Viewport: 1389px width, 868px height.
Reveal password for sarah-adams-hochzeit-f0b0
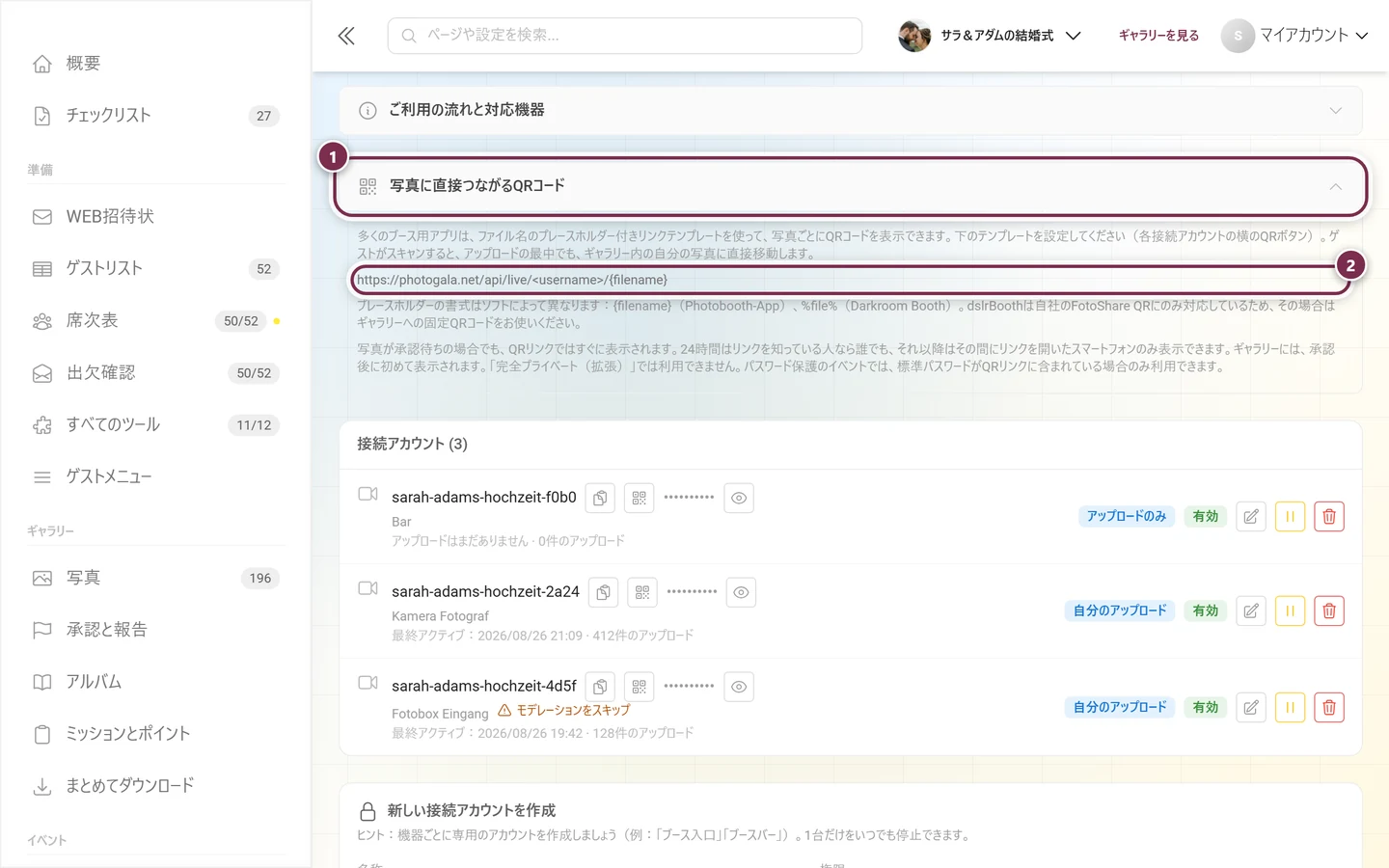pyautogui.click(x=739, y=498)
